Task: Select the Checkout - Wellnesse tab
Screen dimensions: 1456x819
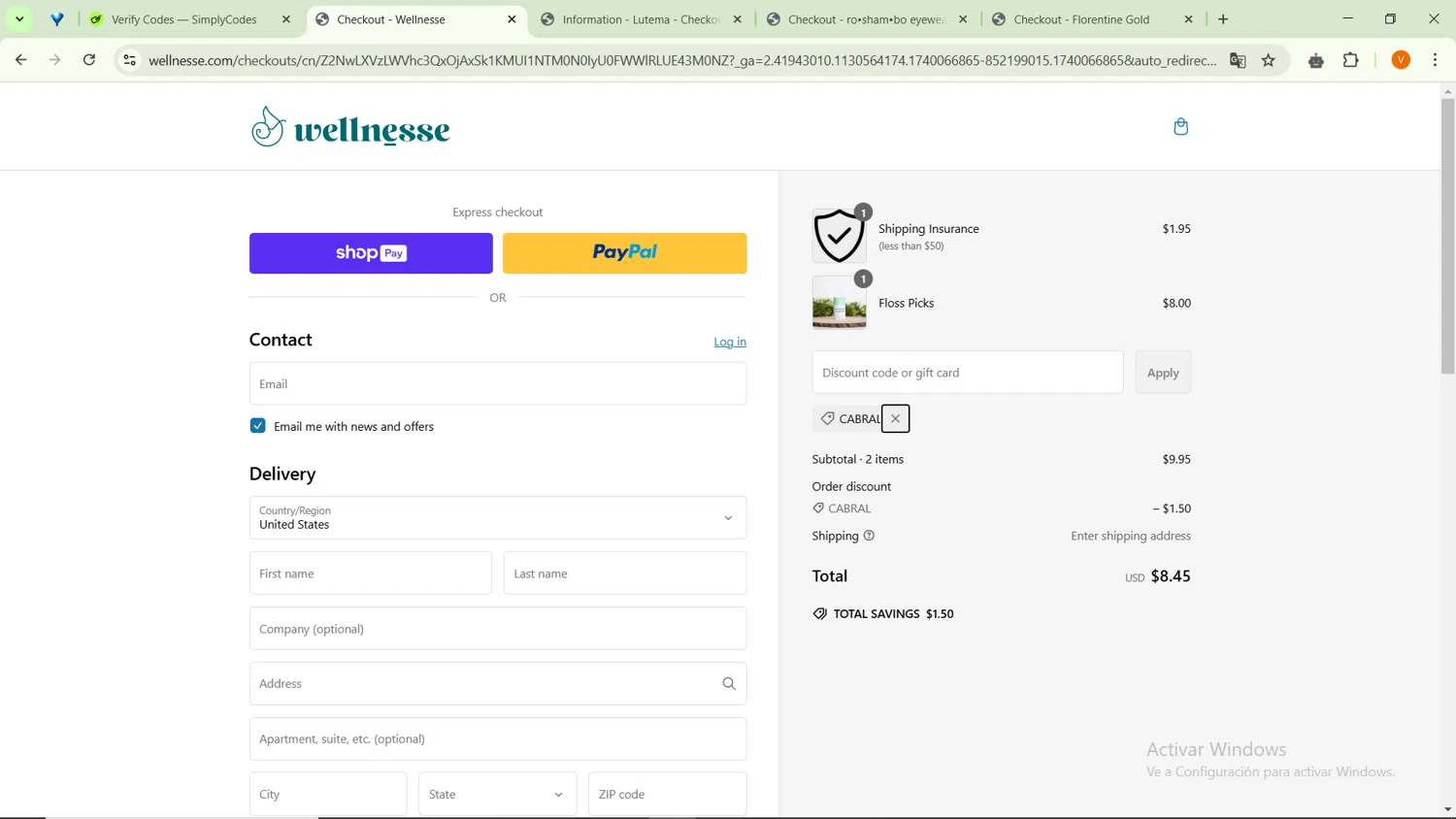Action: pos(415,19)
